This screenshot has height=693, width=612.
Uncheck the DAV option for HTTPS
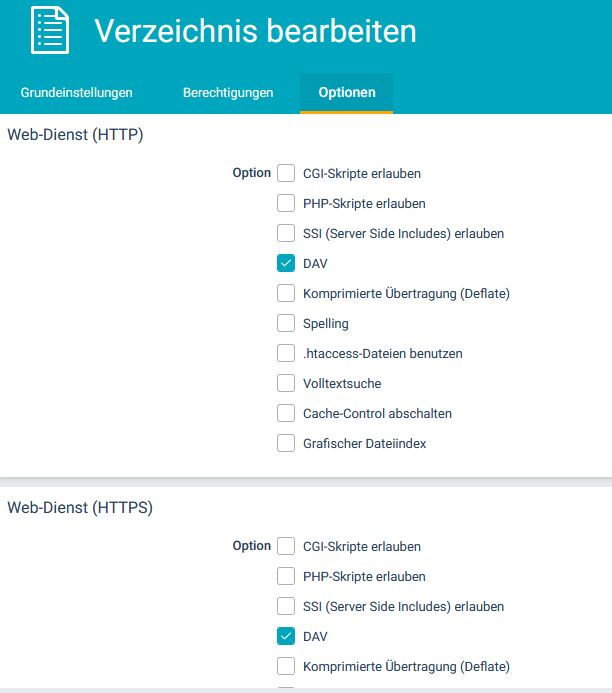[286, 636]
